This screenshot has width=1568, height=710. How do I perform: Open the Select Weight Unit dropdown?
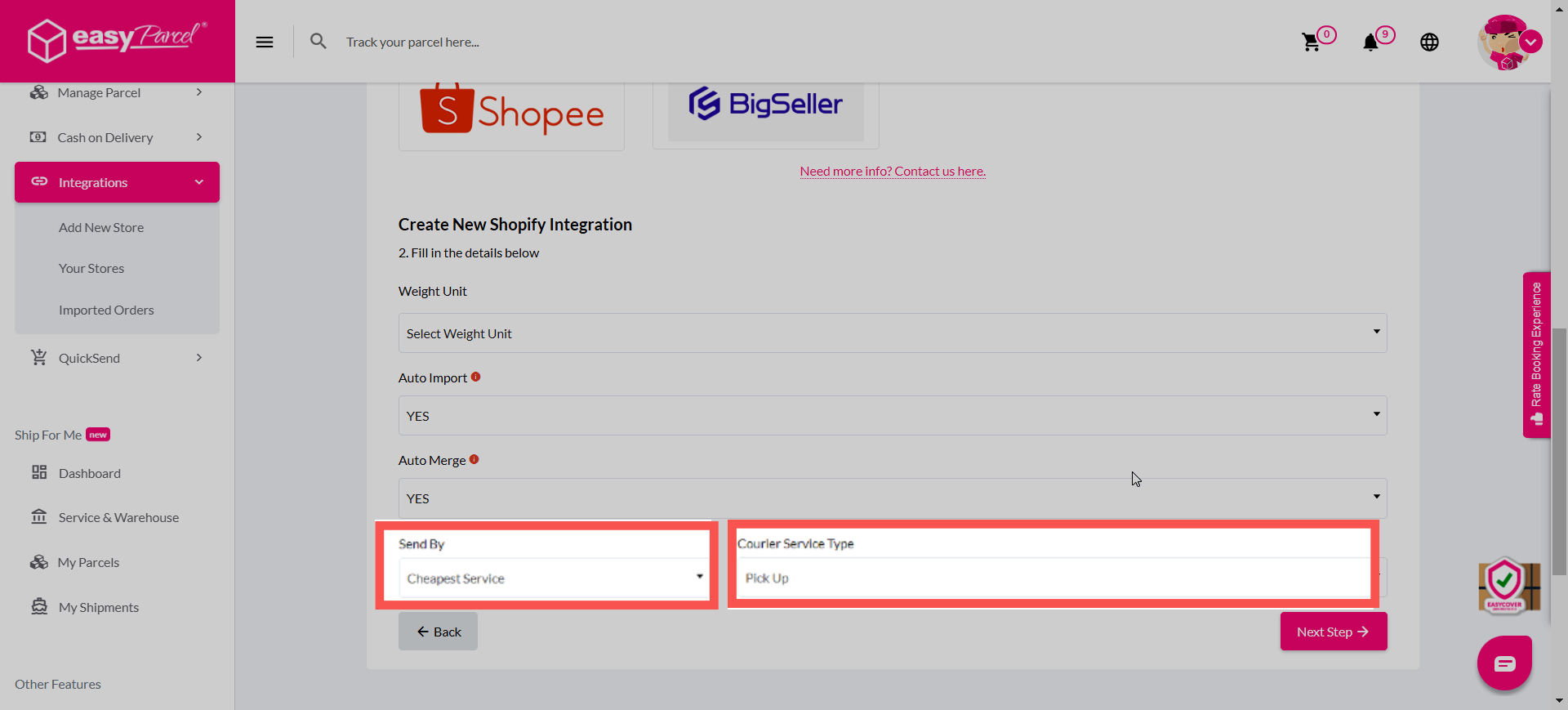[x=893, y=333]
